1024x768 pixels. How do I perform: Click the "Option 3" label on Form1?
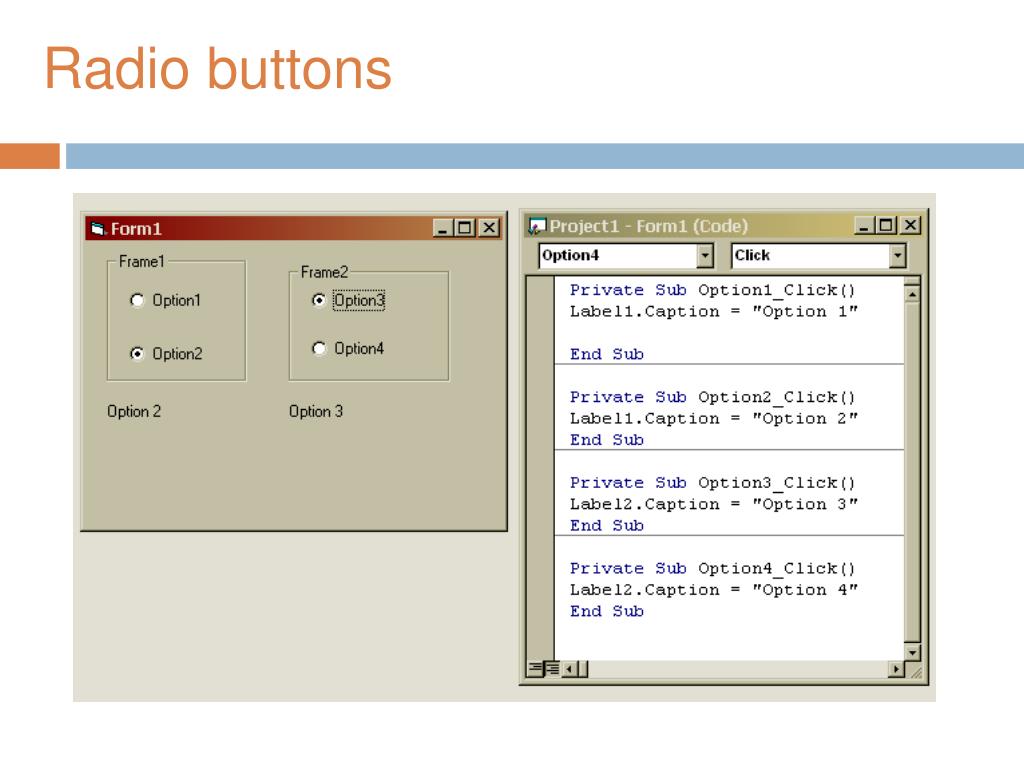pyautogui.click(x=316, y=411)
